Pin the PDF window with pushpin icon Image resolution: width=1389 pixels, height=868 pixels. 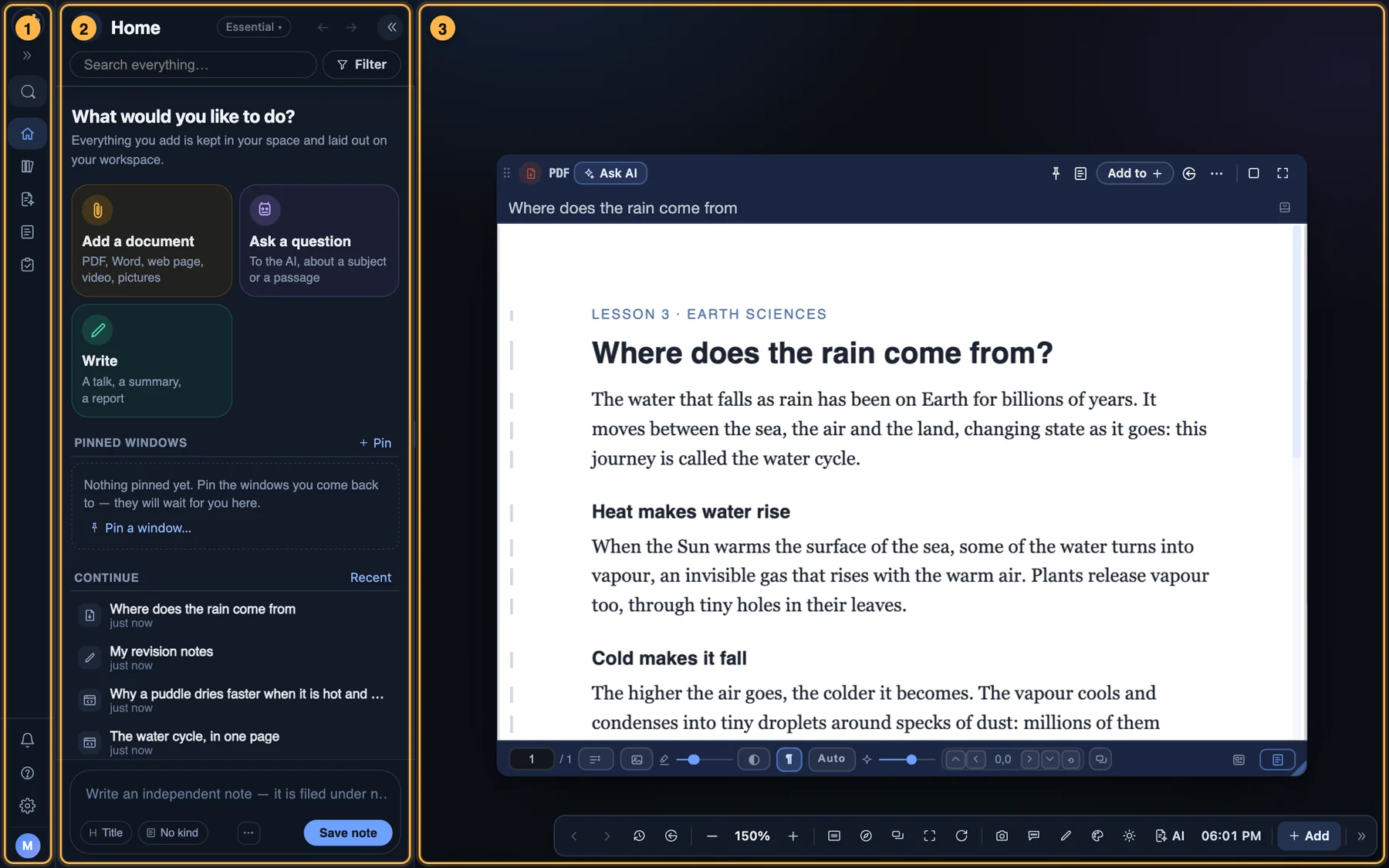(x=1056, y=174)
